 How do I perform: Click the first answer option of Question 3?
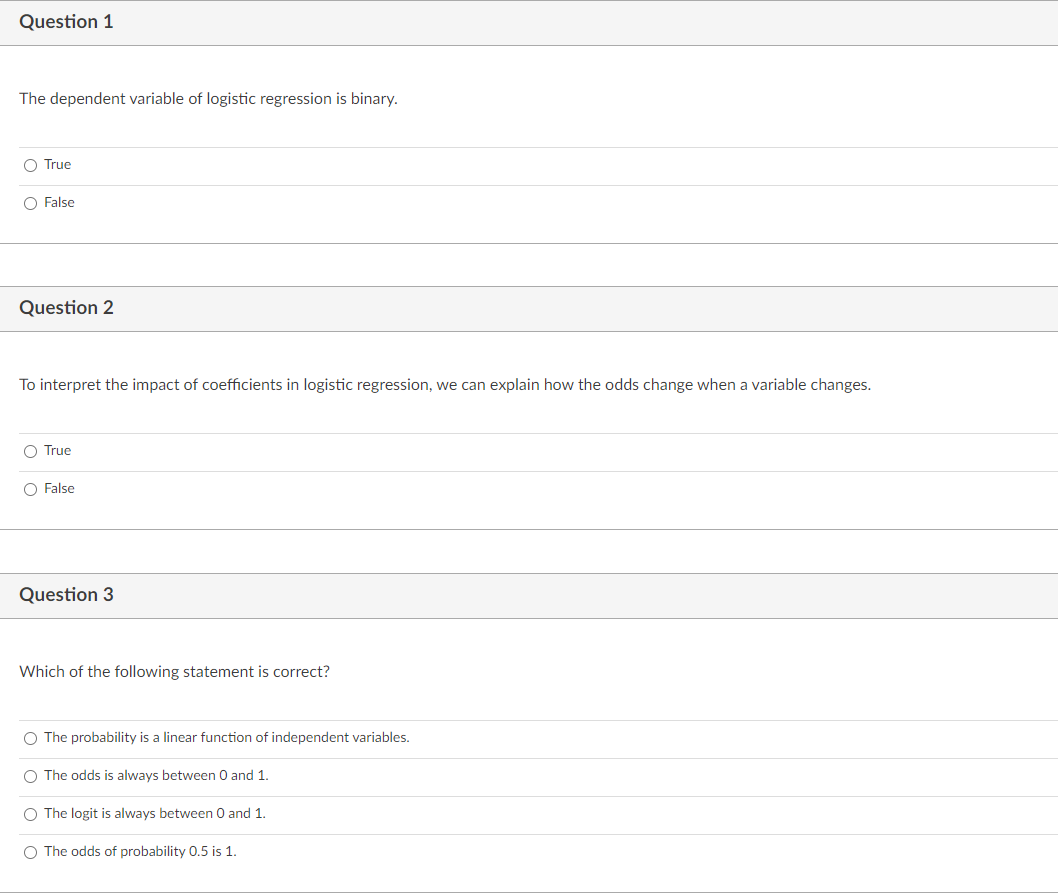(226, 737)
